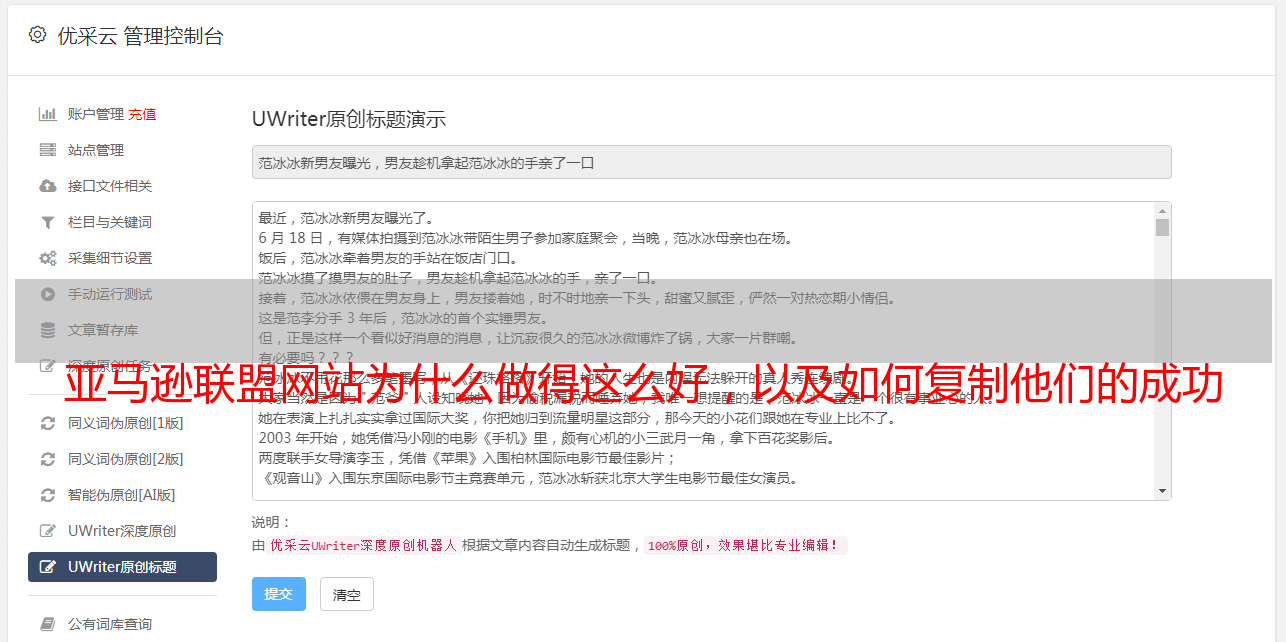Viewport: 1286px width, 642px height.
Task: Click the database icon beside 文章暂存库
Action: click(47, 330)
